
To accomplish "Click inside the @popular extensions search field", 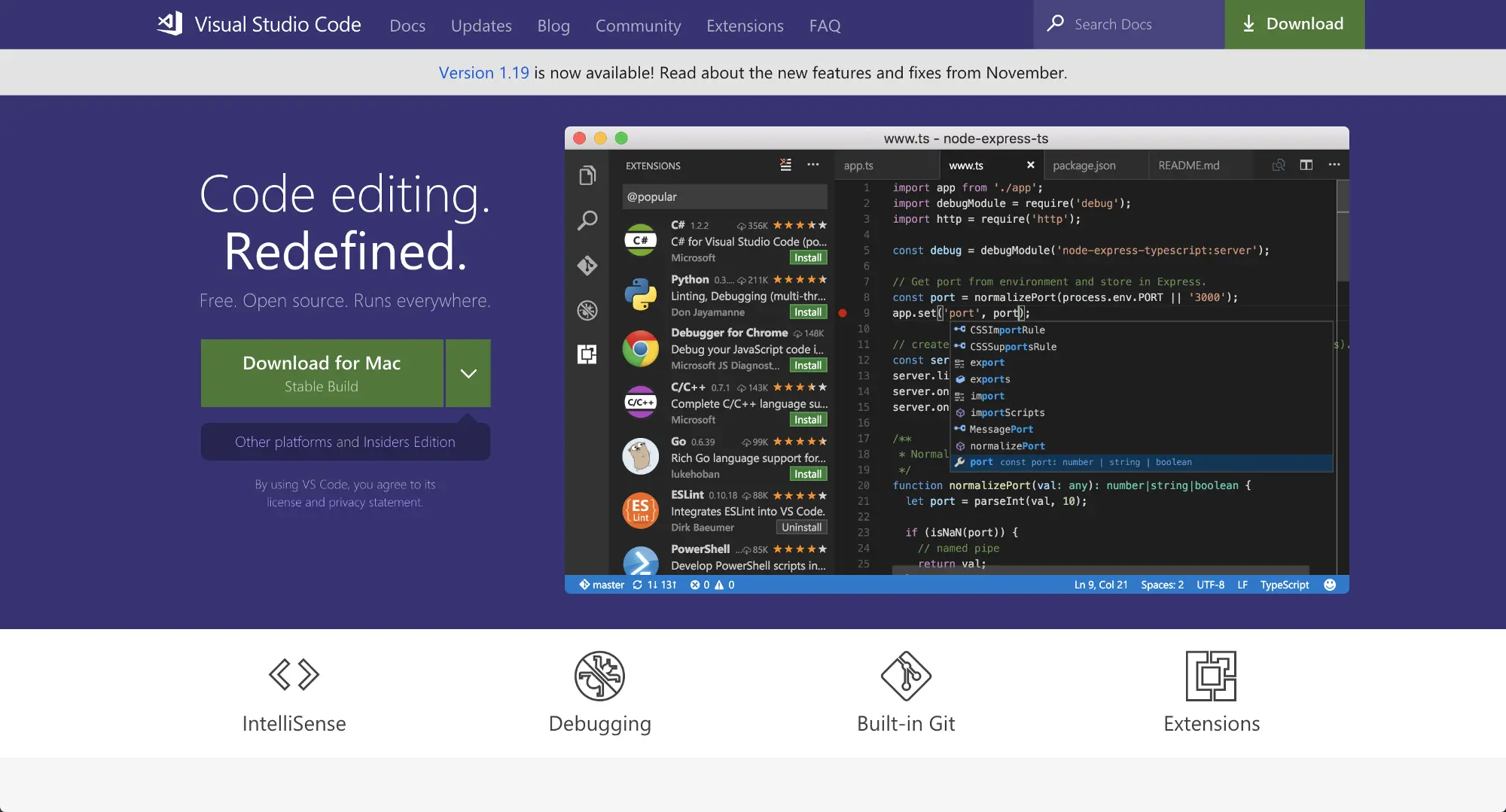I will (x=724, y=196).
